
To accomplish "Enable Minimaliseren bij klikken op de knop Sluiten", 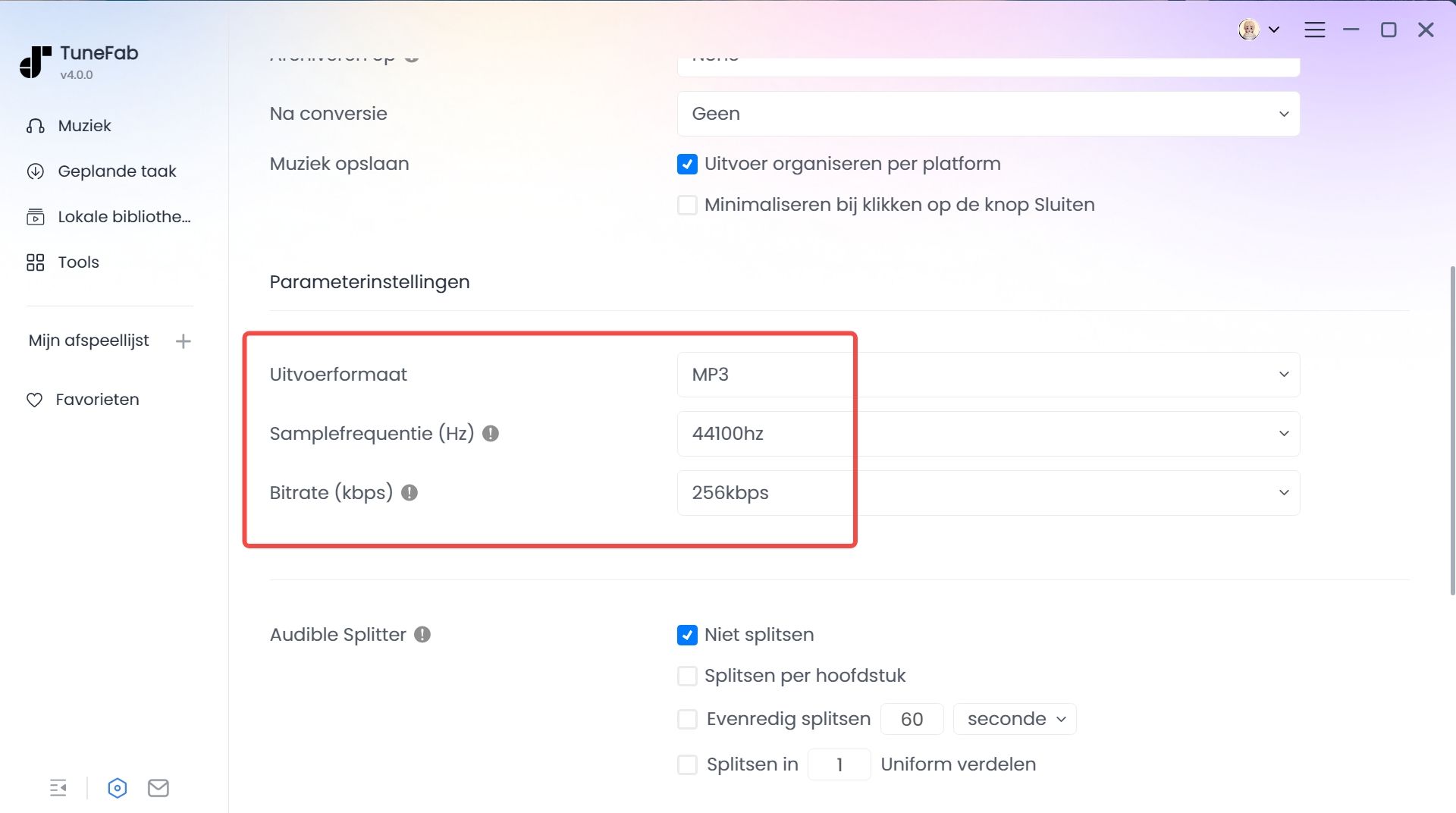I will (x=687, y=205).
